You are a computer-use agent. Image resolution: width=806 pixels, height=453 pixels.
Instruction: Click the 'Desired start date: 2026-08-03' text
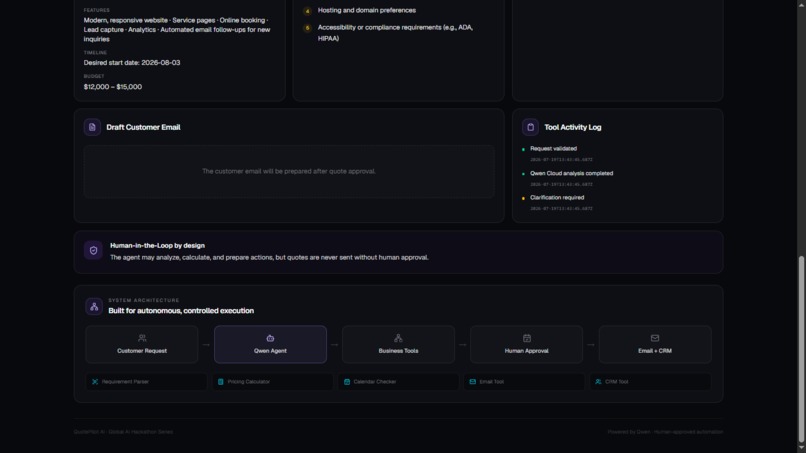click(x=132, y=63)
